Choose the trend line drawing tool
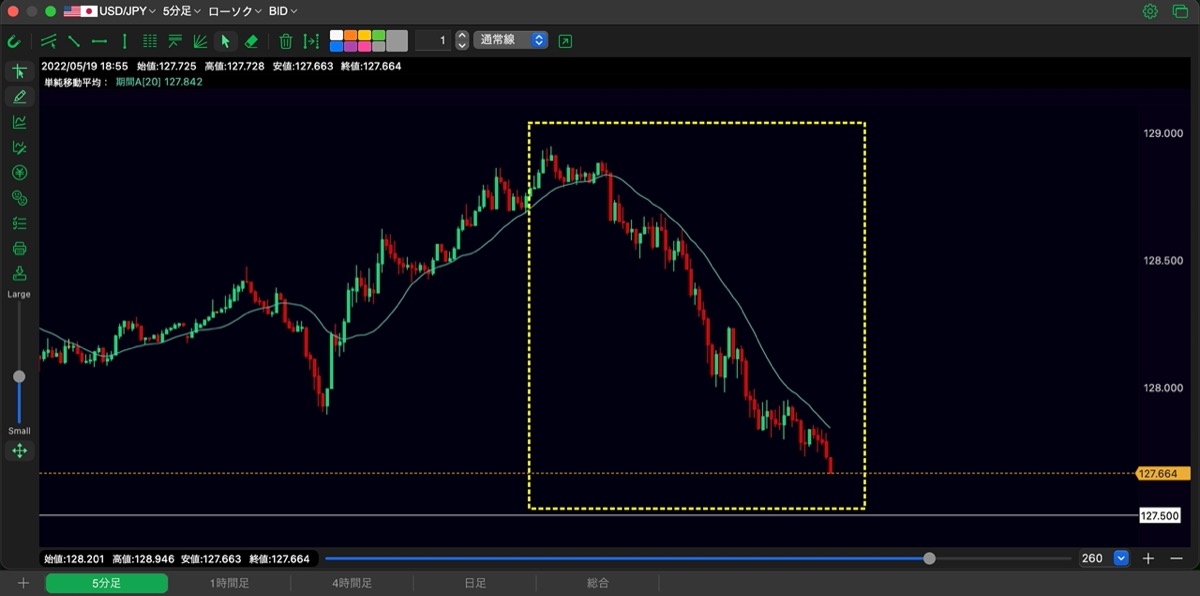 click(x=74, y=41)
